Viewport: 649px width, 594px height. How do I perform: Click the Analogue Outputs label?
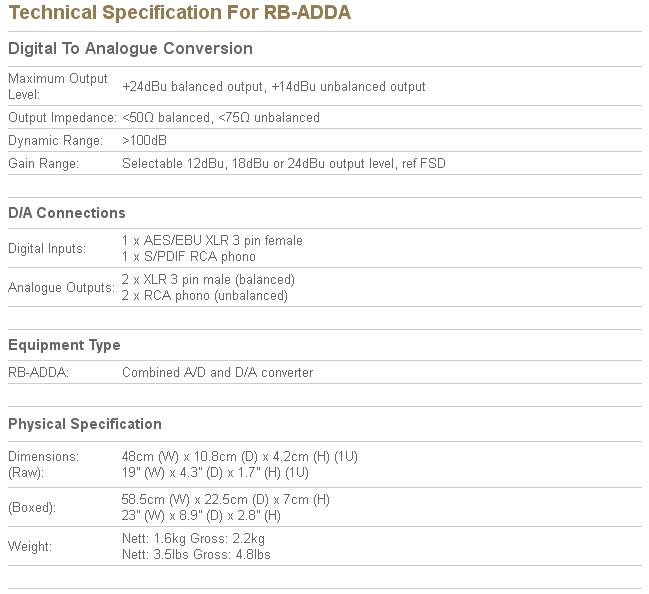click(61, 288)
